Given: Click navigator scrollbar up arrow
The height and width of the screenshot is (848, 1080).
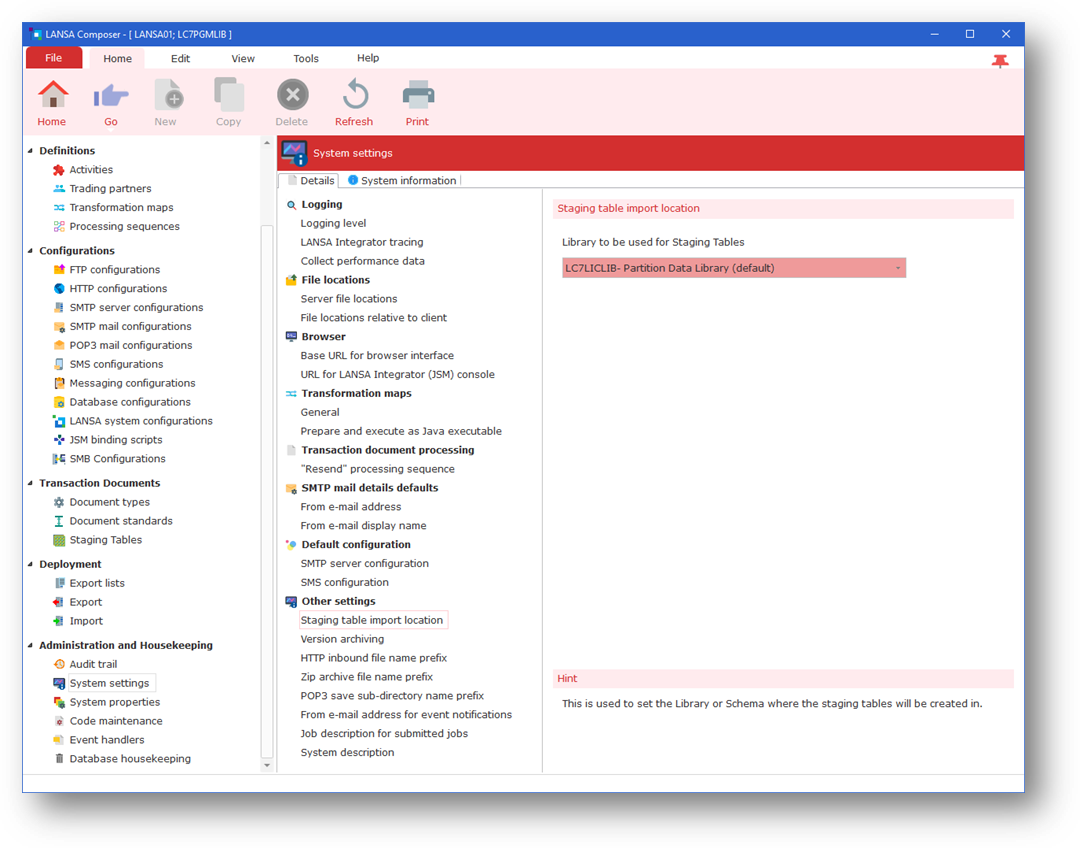Looking at the screenshot, I should pyautogui.click(x=267, y=143).
